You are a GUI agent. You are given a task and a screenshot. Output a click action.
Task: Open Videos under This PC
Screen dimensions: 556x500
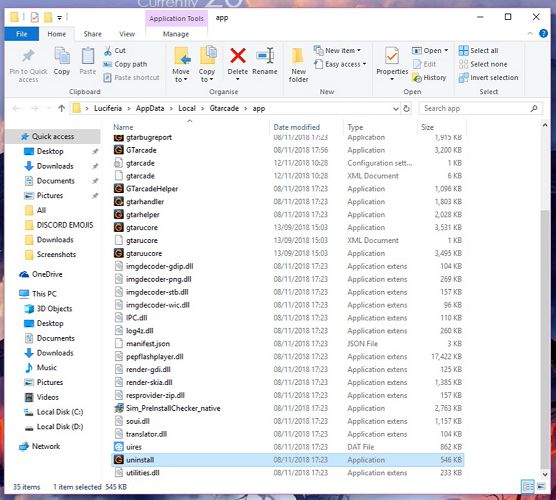coord(48,397)
